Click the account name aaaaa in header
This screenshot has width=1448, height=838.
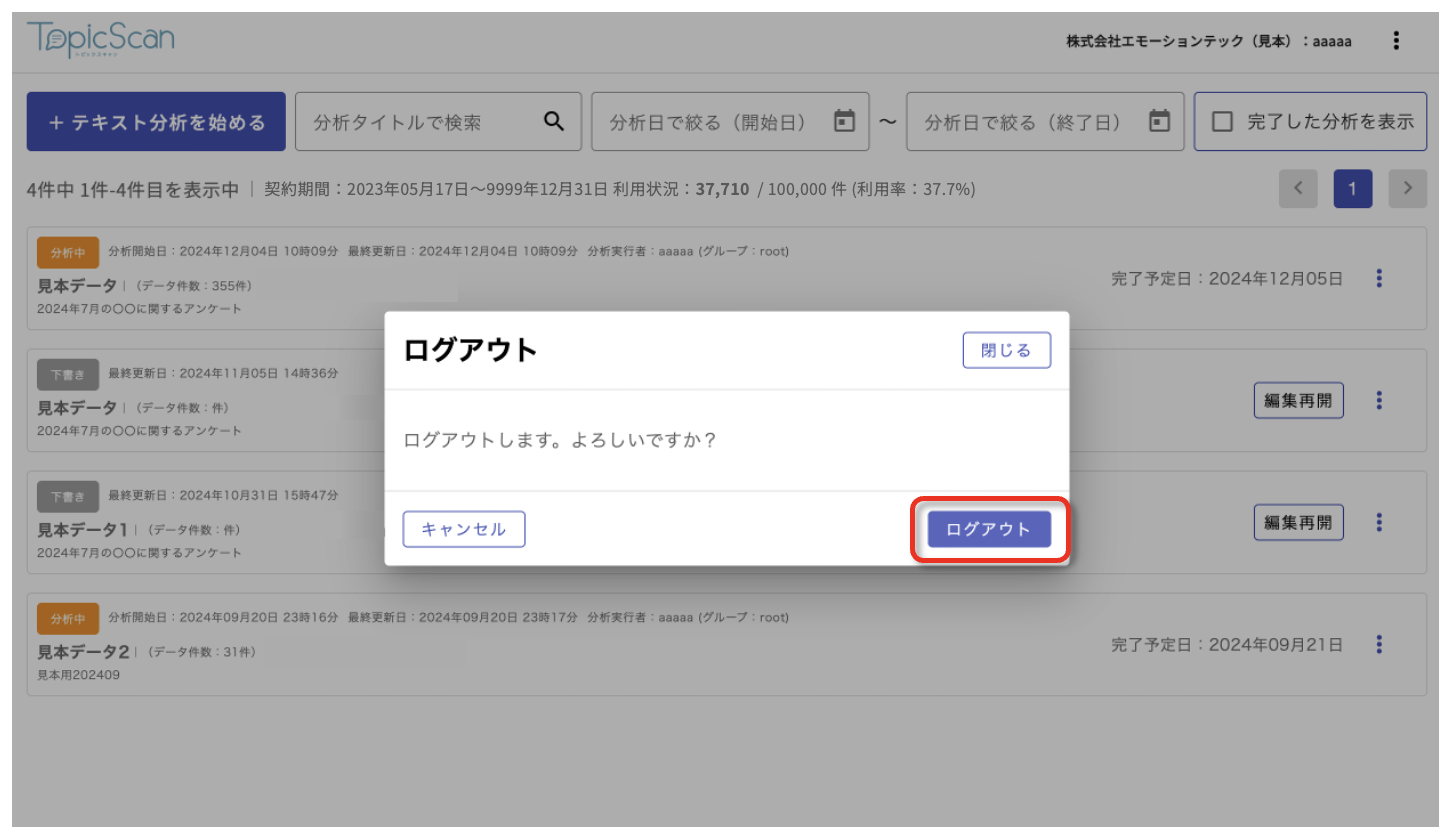click(1333, 41)
